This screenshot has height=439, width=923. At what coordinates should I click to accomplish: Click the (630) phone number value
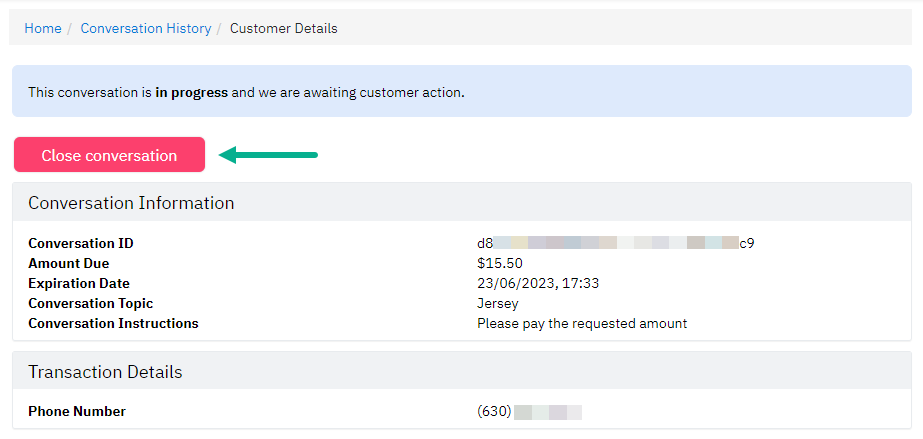tap(529, 411)
